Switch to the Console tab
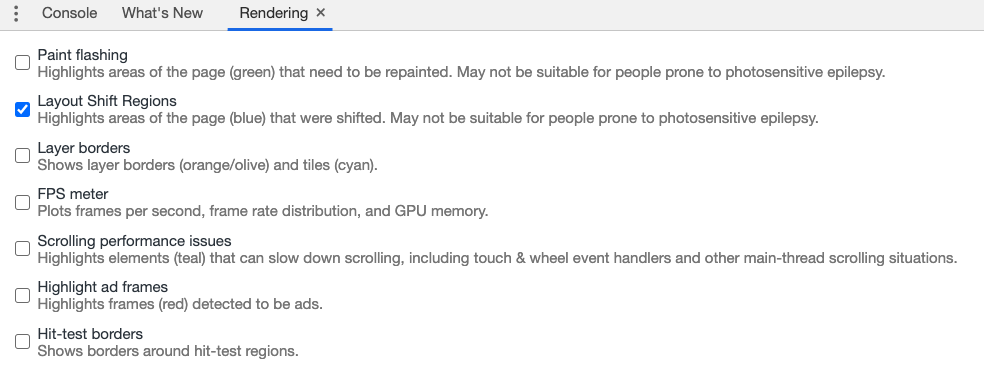Image resolution: width=984 pixels, height=368 pixels. pos(69,13)
